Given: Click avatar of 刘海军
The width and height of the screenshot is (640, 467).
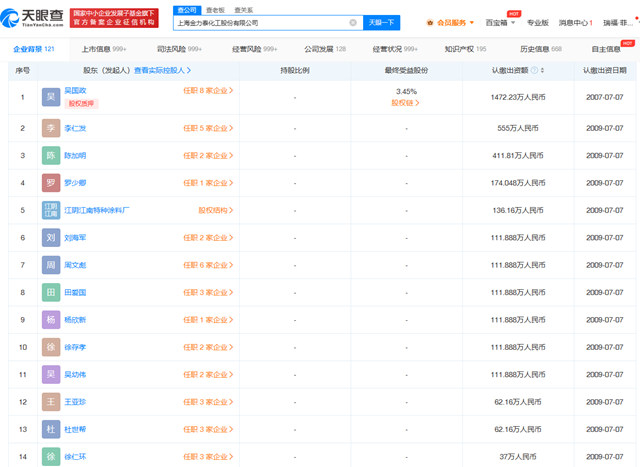Looking at the screenshot, I should point(51,238).
